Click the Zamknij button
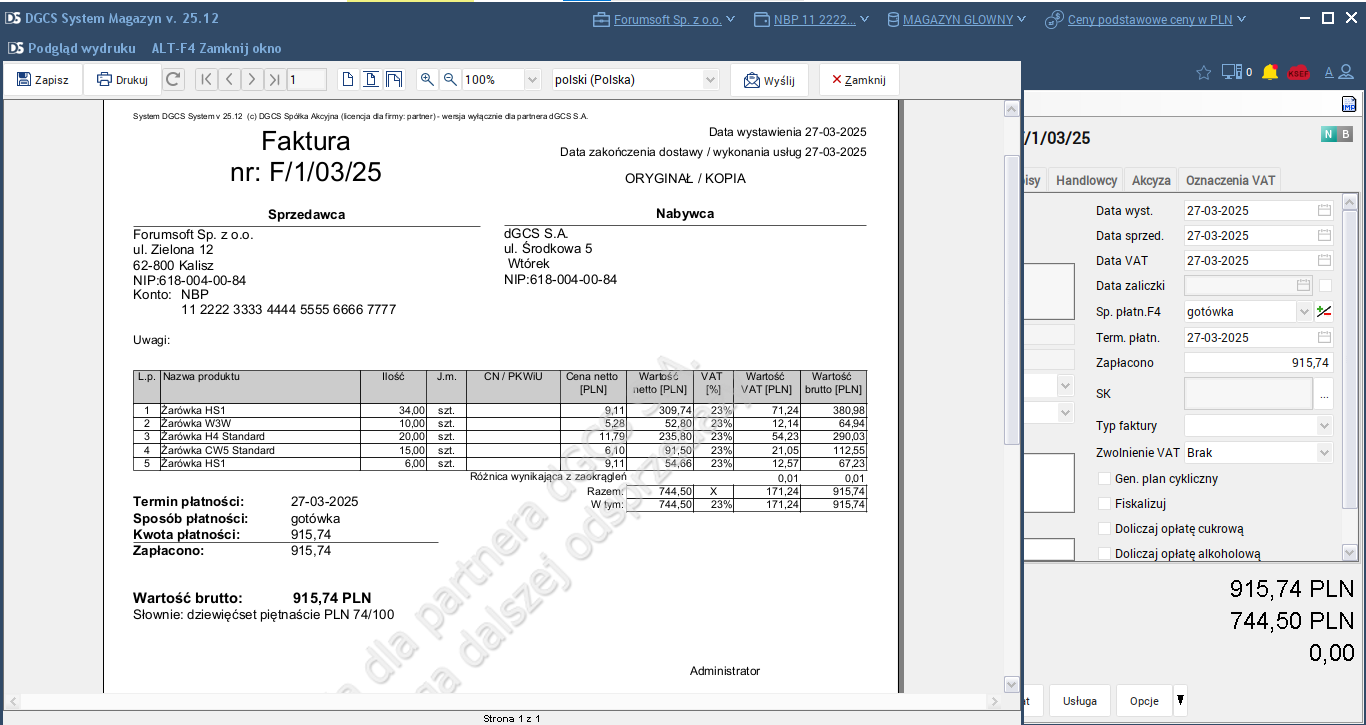Image resolution: width=1366 pixels, height=725 pixels. 859,80
